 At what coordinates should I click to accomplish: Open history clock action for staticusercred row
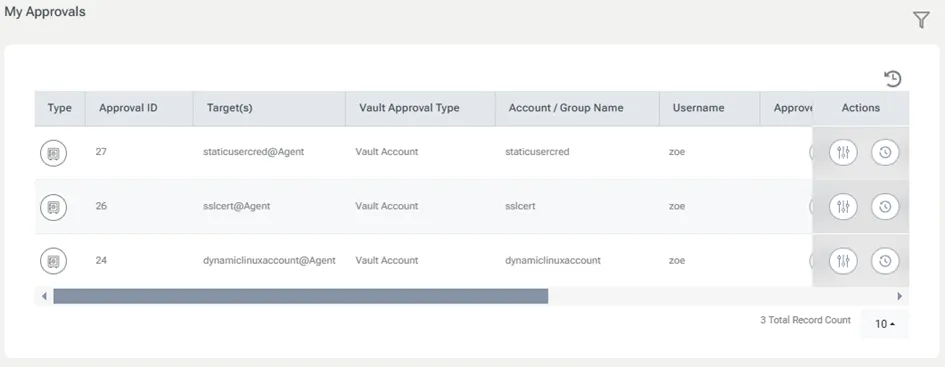coord(885,152)
